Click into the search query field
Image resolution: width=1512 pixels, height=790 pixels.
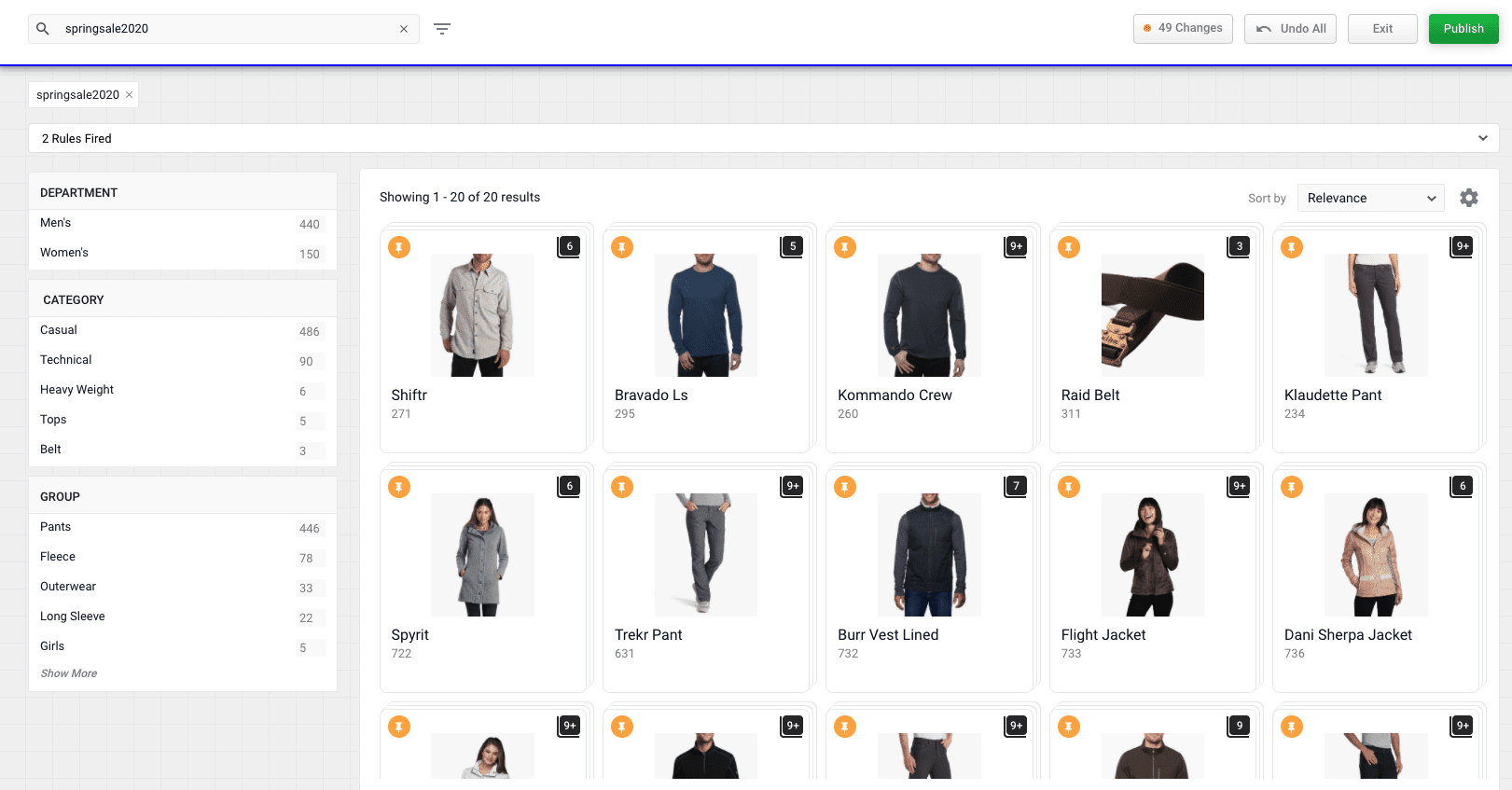click(224, 29)
